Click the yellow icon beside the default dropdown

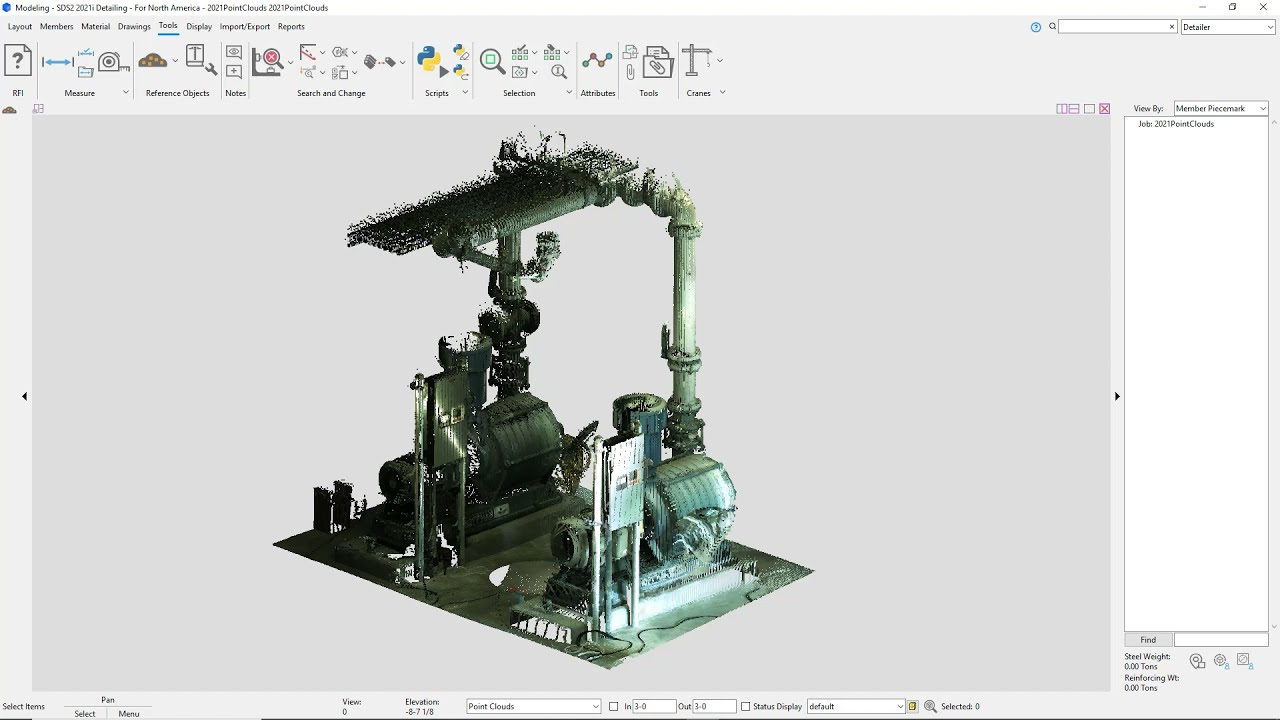coord(912,707)
